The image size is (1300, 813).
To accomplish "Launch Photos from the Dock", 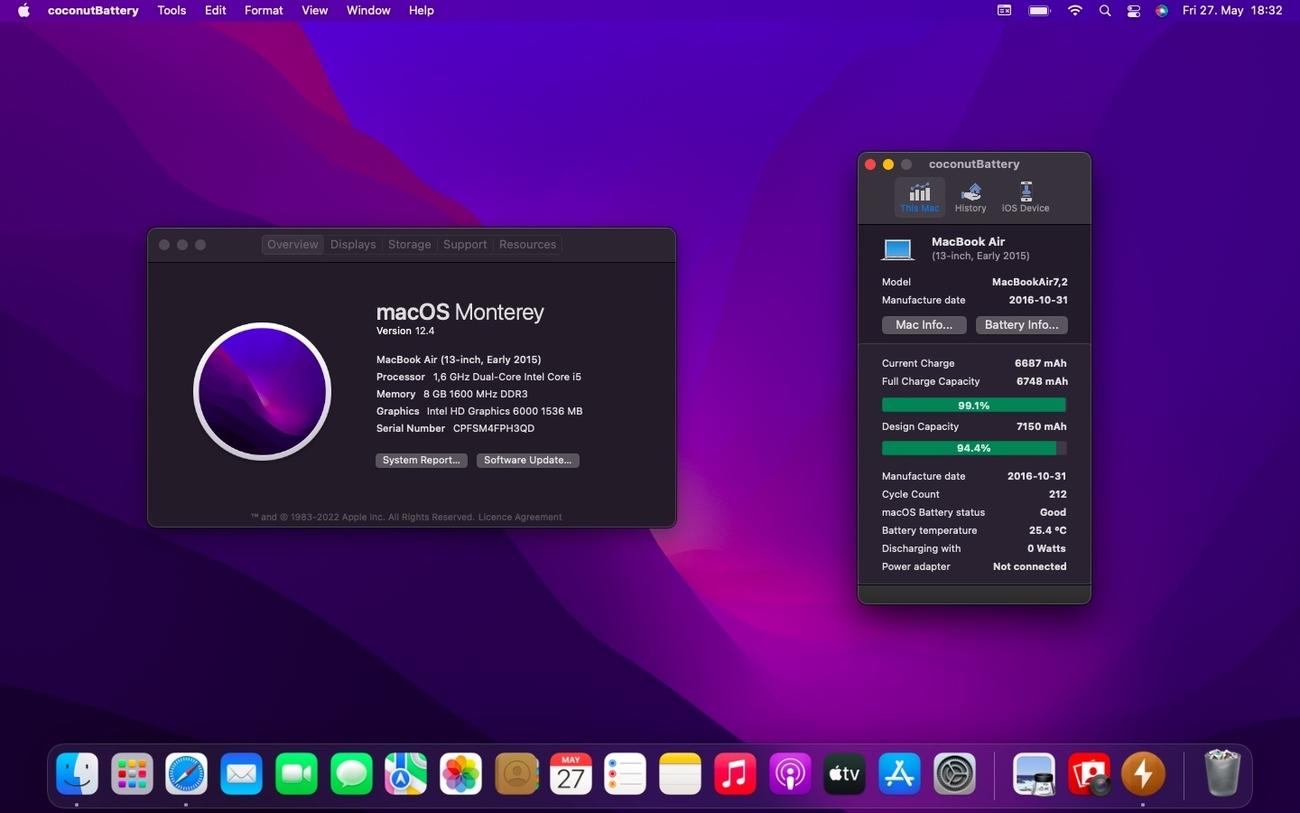I will click(x=461, y=774).
